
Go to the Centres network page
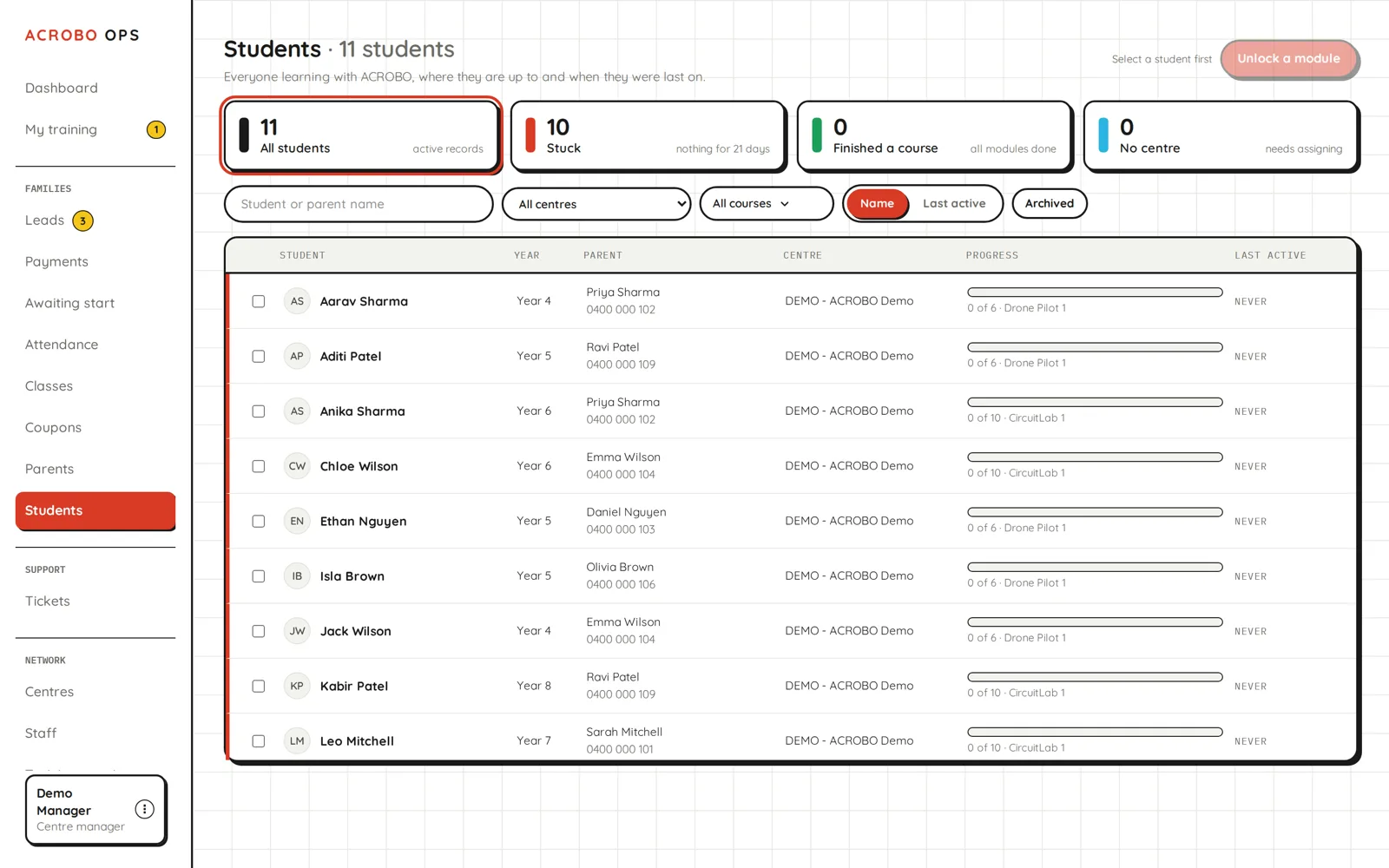pos(49,692)
